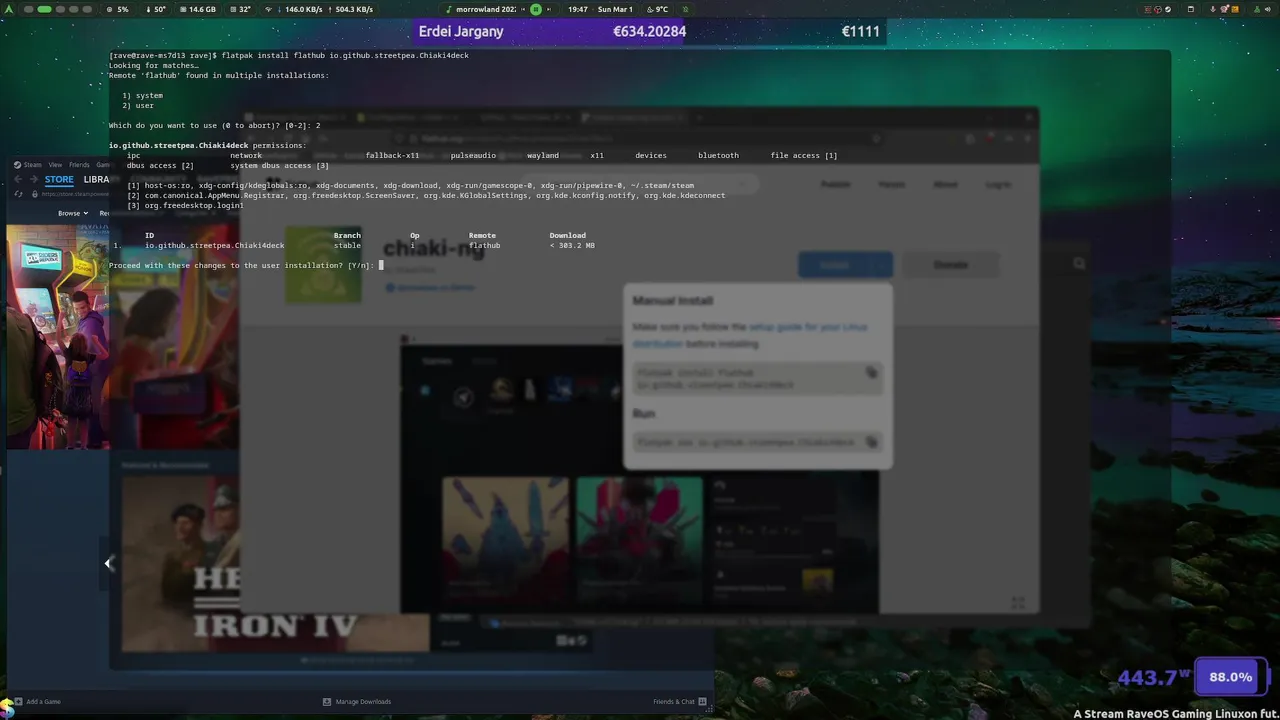Click the green play/pause button in top panel
This screenshot has height=720, width=1280.
(536, 9)
